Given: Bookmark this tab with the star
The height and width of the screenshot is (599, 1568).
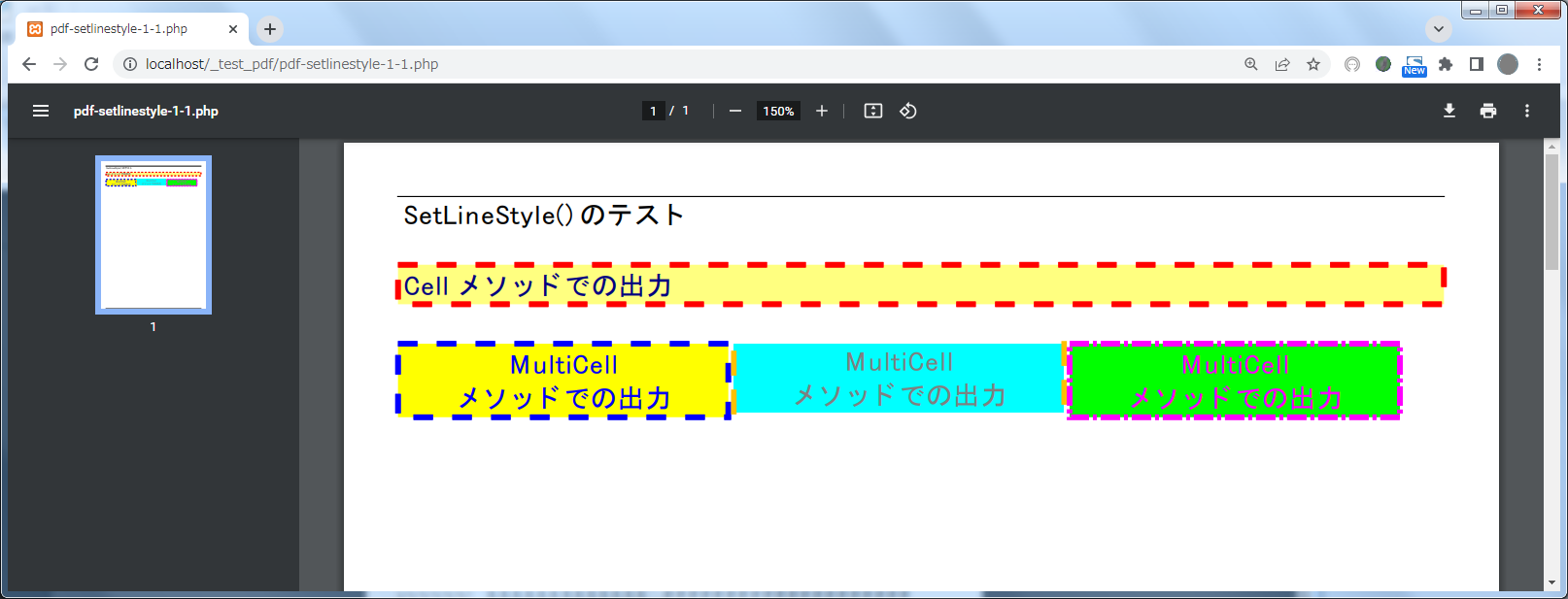Looking at the screenshot, I should point(1313,64).
